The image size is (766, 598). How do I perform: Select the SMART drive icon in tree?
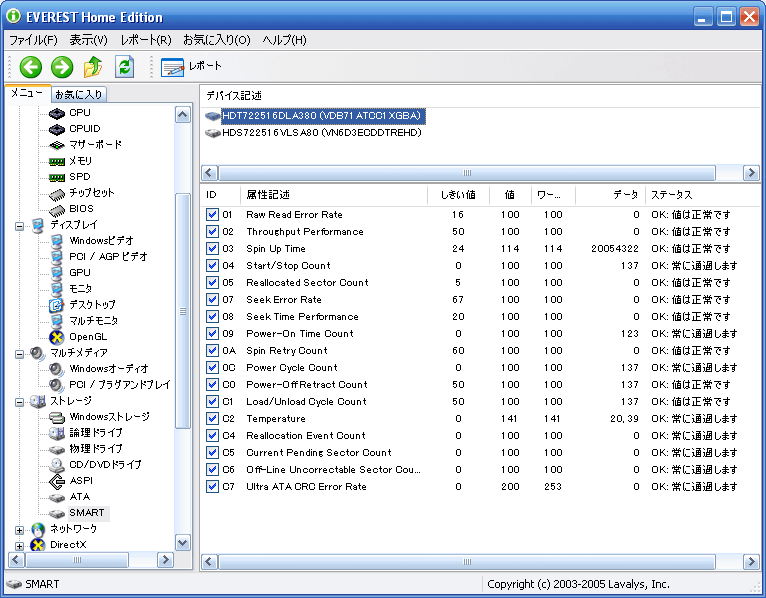pos(57,513)
